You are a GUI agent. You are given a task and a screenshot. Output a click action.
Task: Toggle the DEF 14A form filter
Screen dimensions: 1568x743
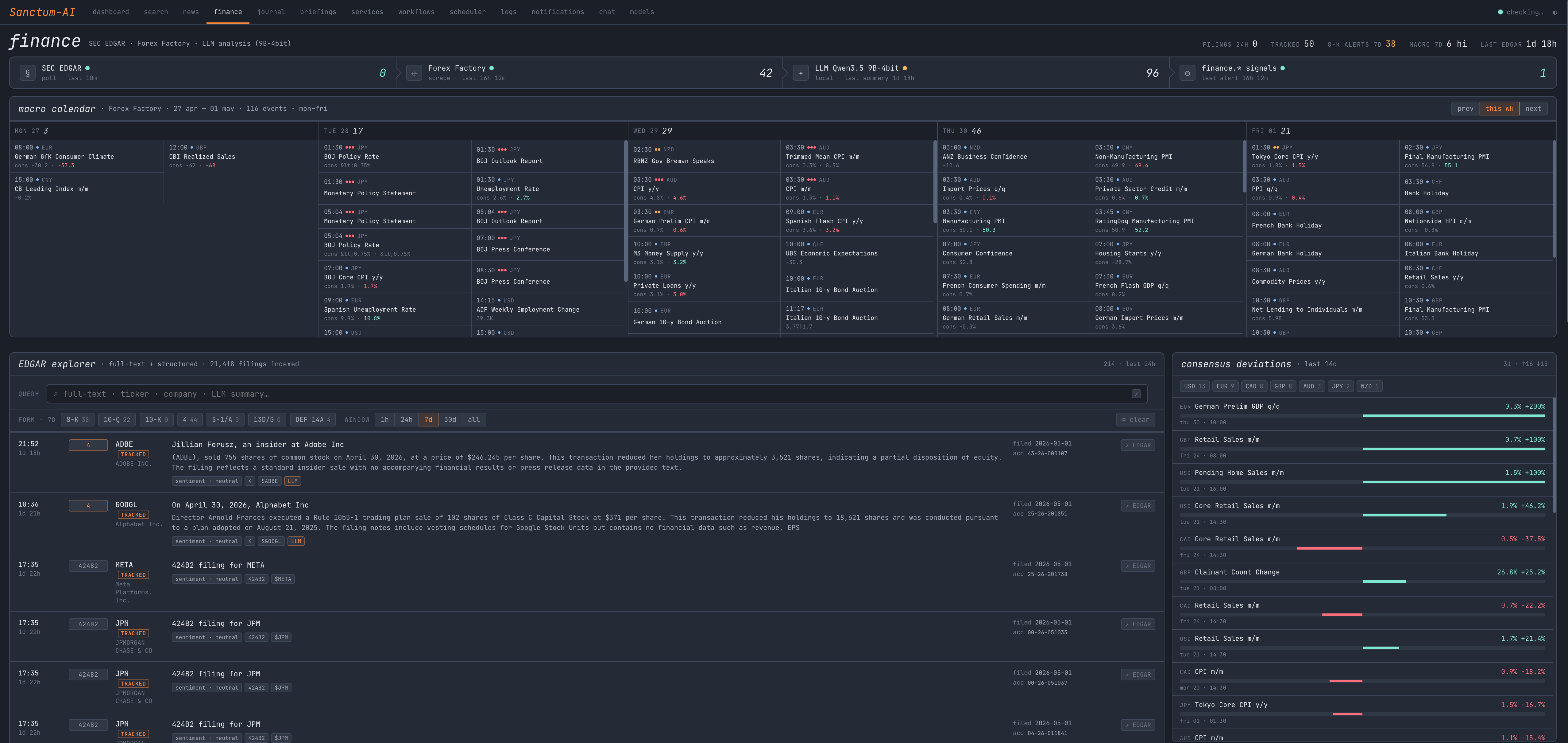(x=313, y=420)
